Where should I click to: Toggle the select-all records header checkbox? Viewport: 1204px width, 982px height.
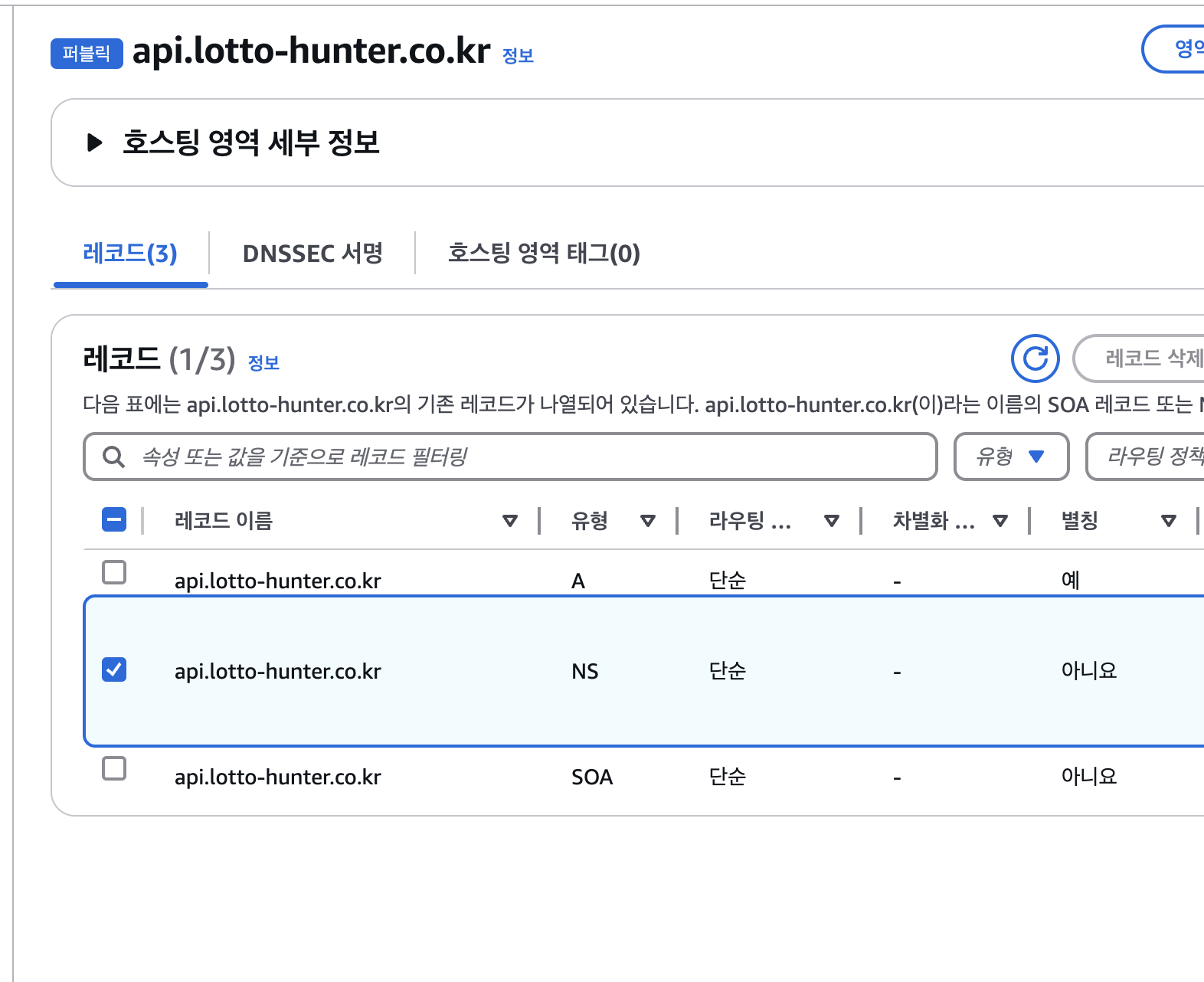[114, 520]
